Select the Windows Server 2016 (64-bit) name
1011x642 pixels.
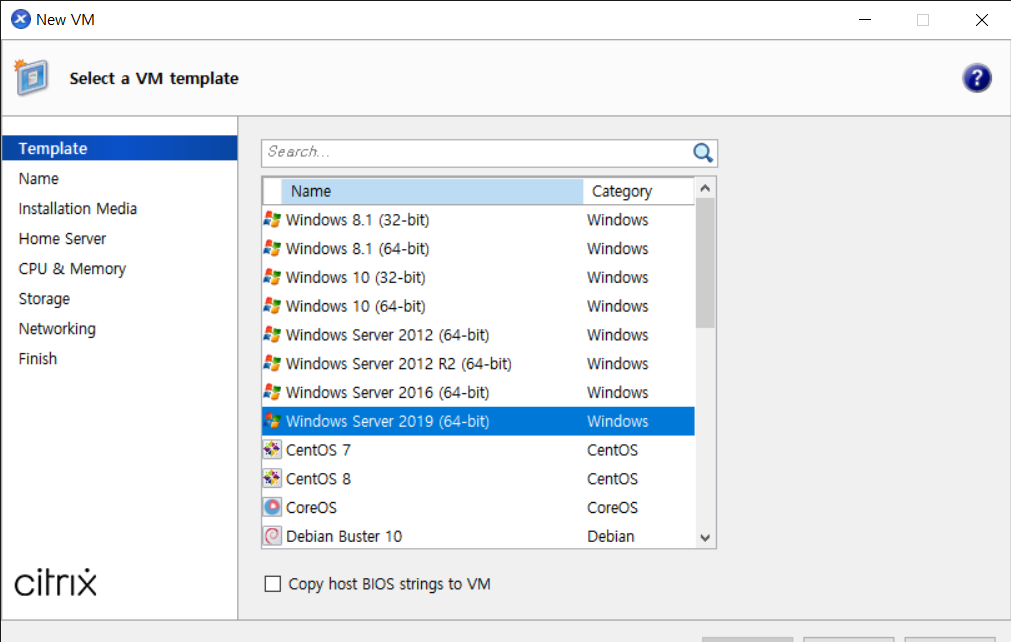tap(388, 392)
